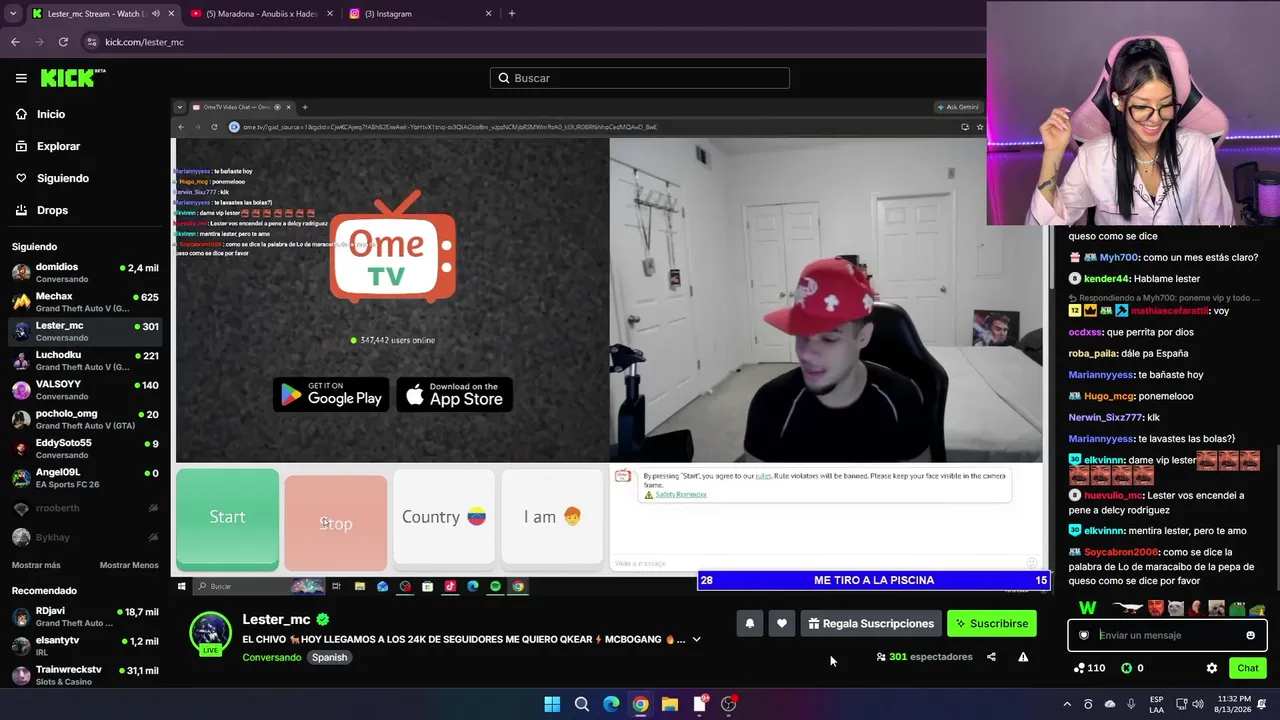Open EddySoto55 channel in Siguiendo list
This screenshot has height=720, width=1280.
click(x=85, y=448)
